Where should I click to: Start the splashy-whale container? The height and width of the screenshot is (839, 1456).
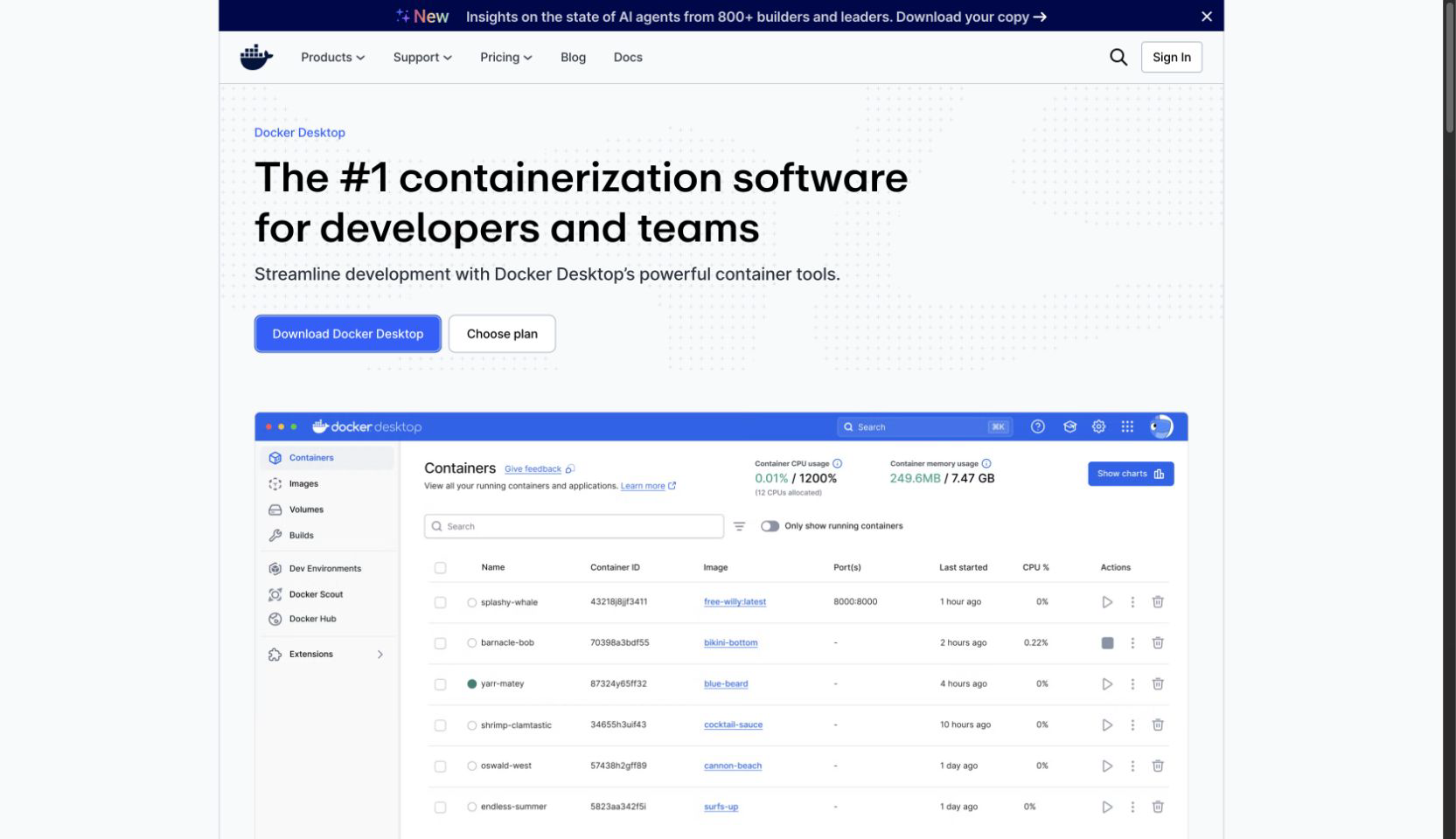tap(1107, 602)
